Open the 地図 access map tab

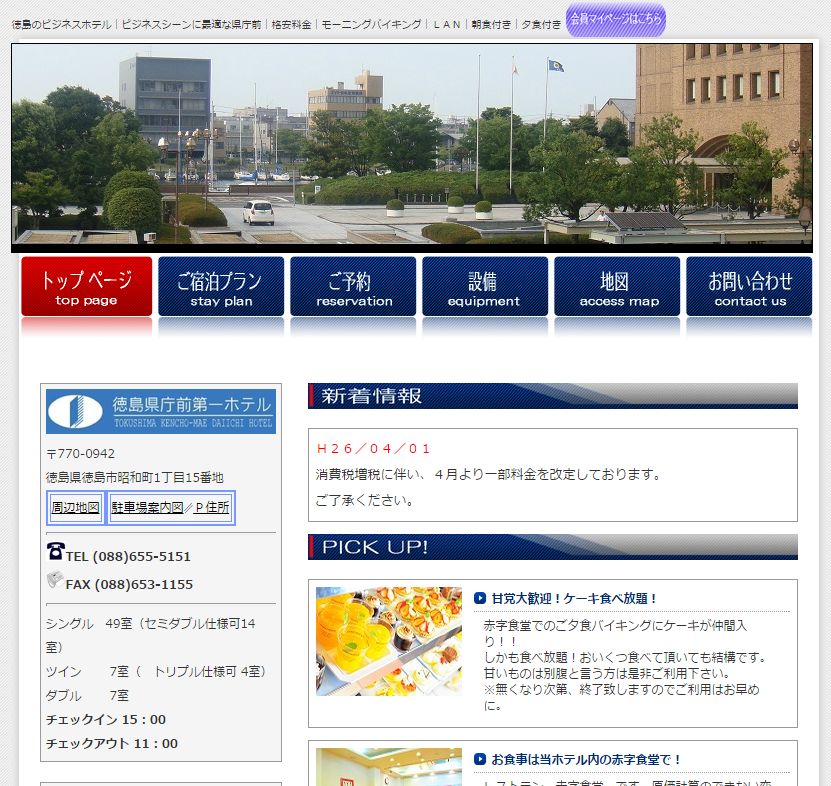point(617,287)
